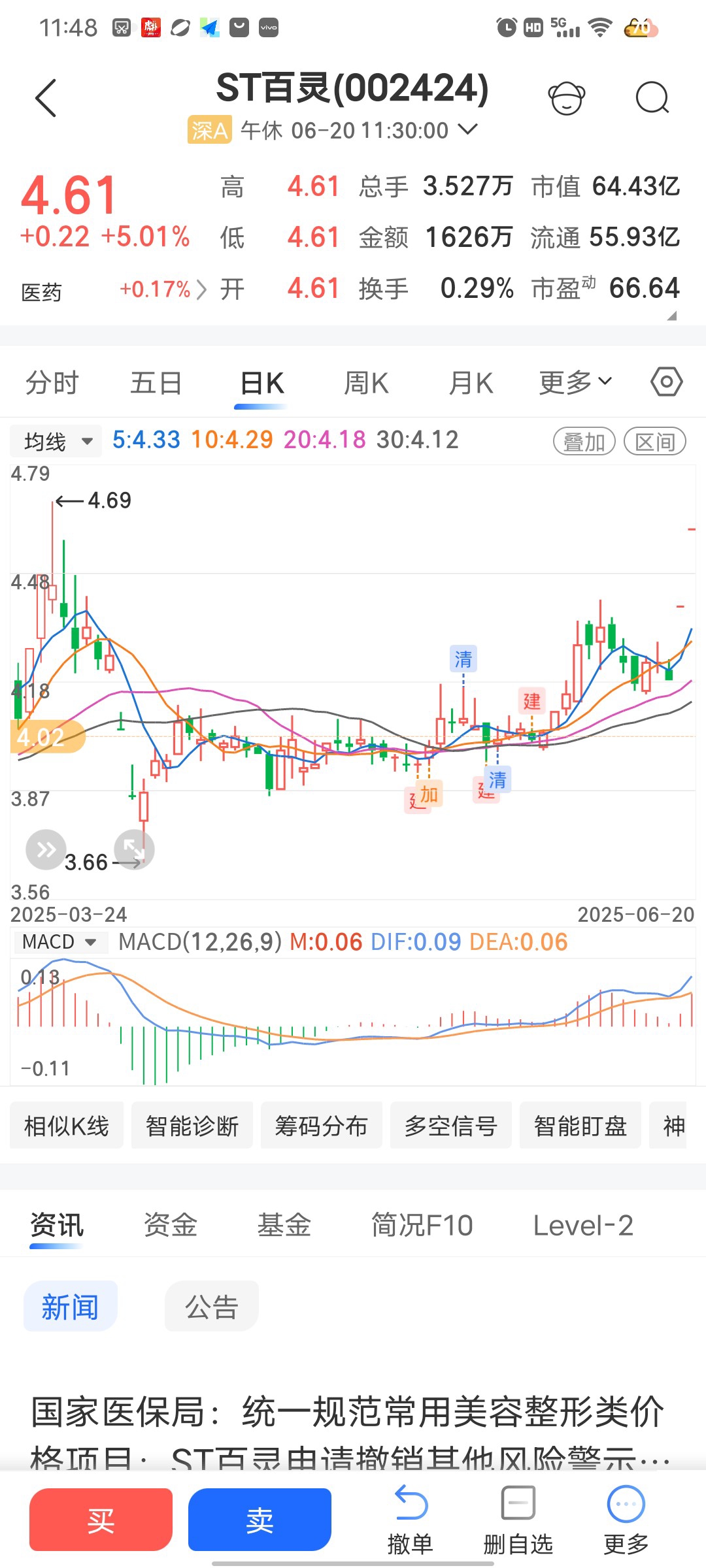Tap the Wi-Fi status icon
Image resolution: width=706 pixels, height=1568 pixels.
tap(599, 27)
